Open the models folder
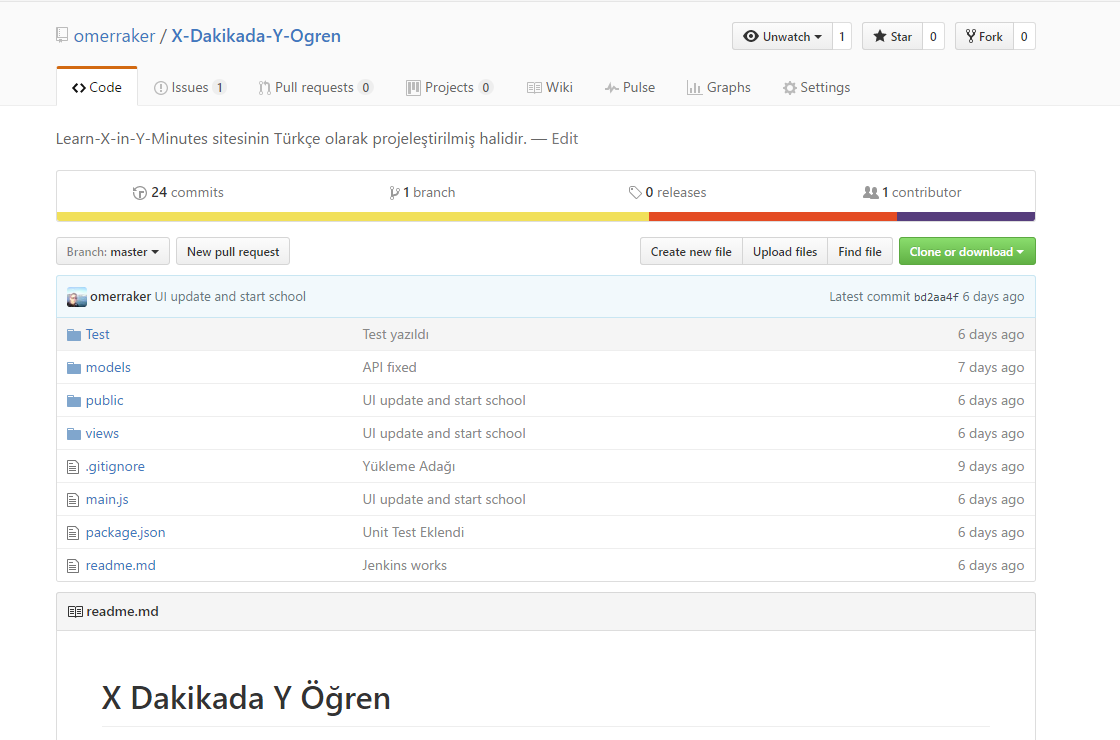1120x740 pixels. click(x=108, y=367)
